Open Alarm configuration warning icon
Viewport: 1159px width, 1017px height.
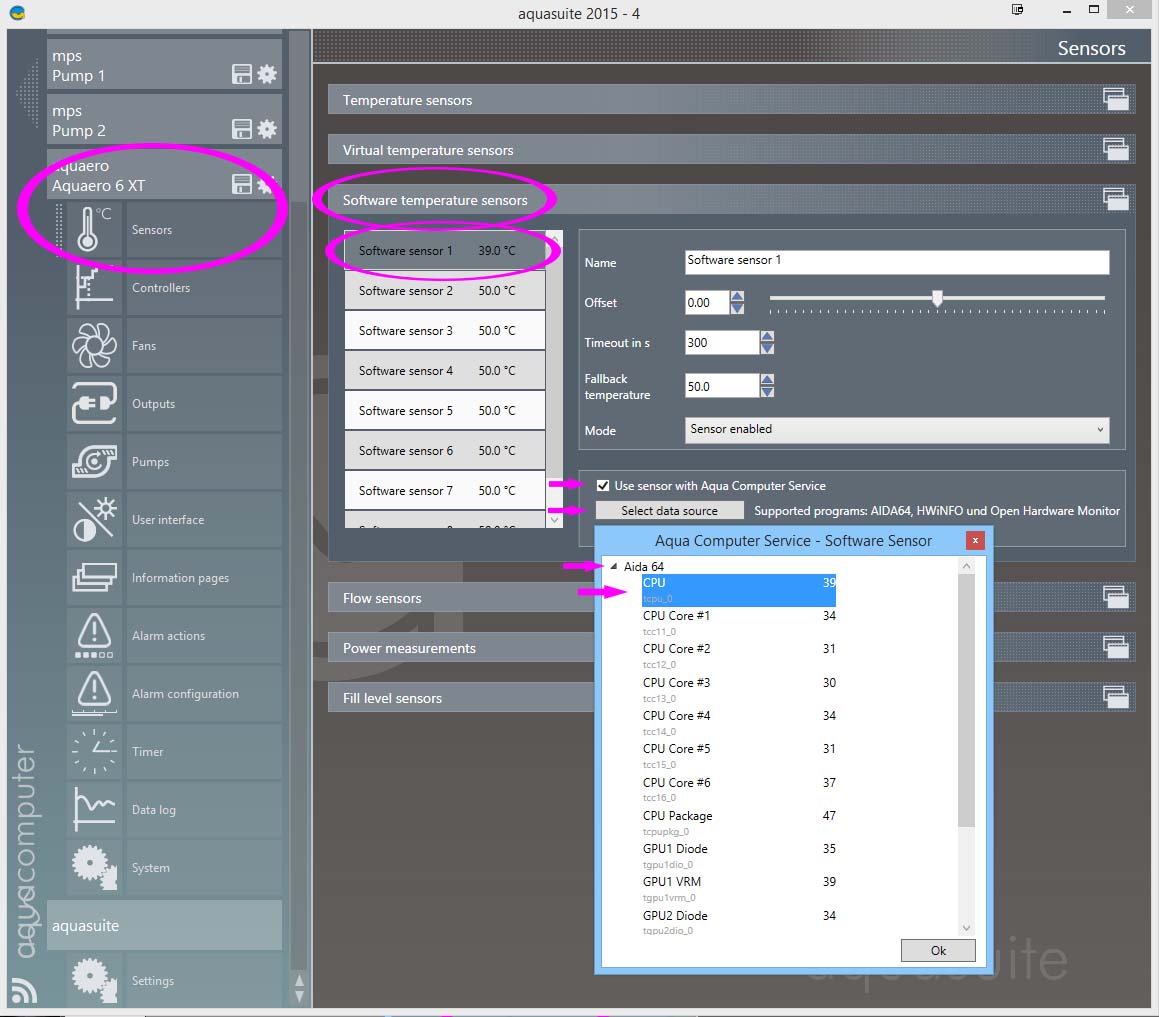95,694
